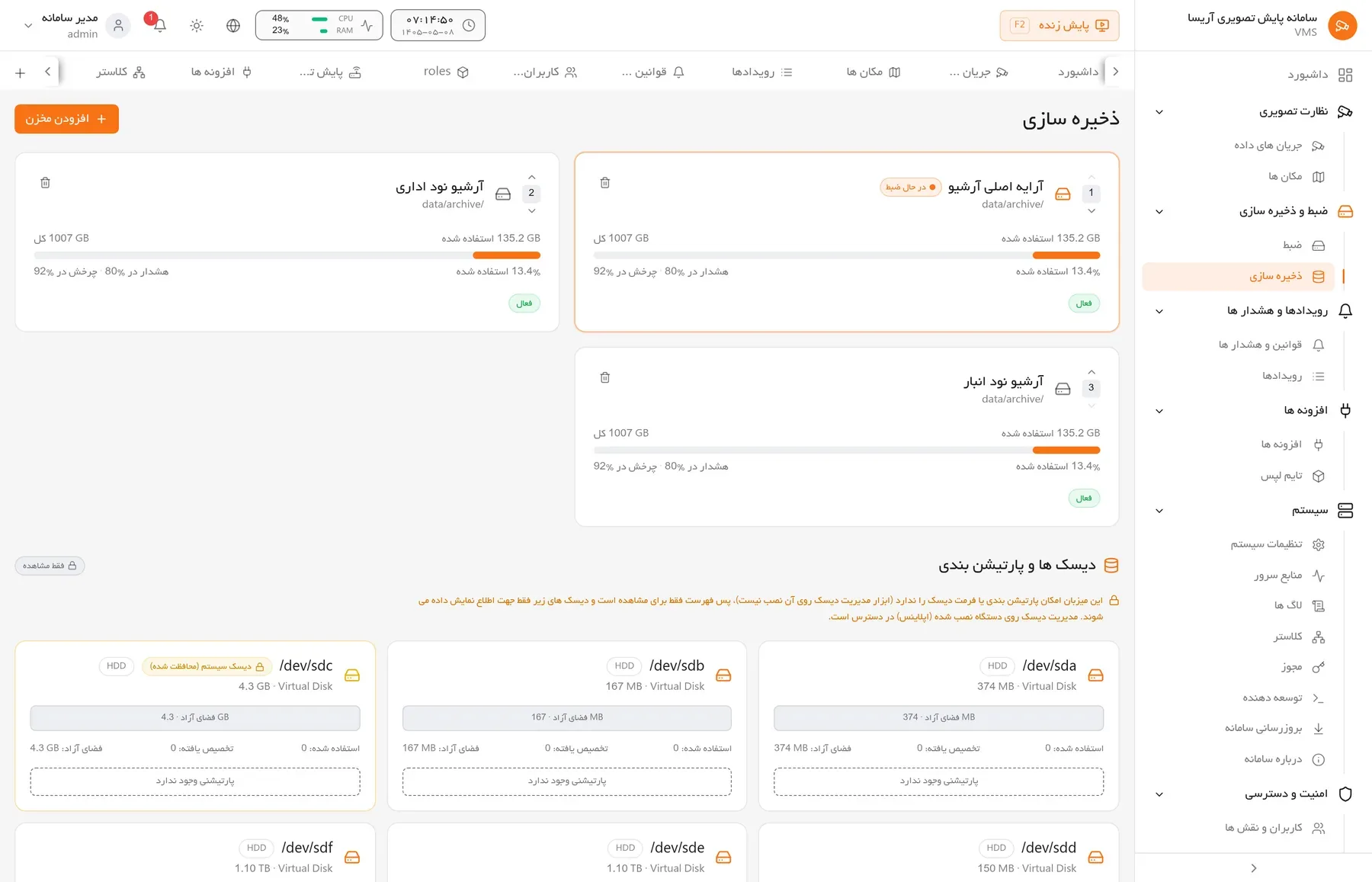
Task: Collapse the ضبط و ذخیره سازی section
Action: pyautogui.click(x=1159, y=211)
